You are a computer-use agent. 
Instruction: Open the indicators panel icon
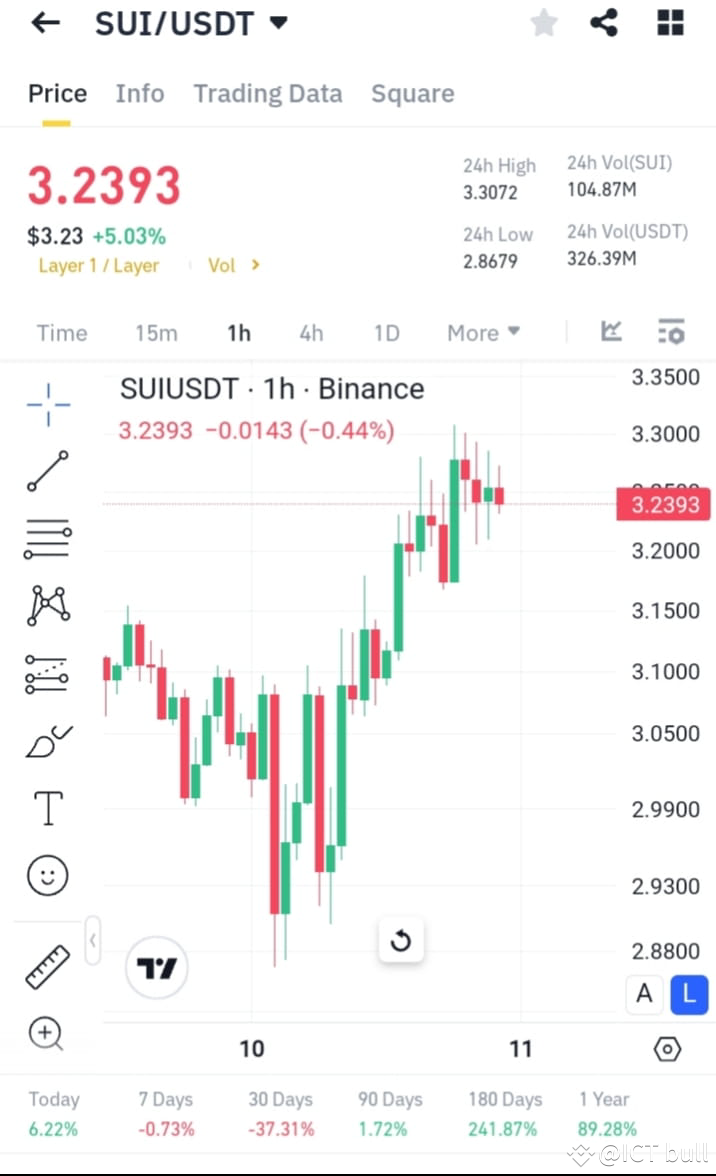pos(670,332)
